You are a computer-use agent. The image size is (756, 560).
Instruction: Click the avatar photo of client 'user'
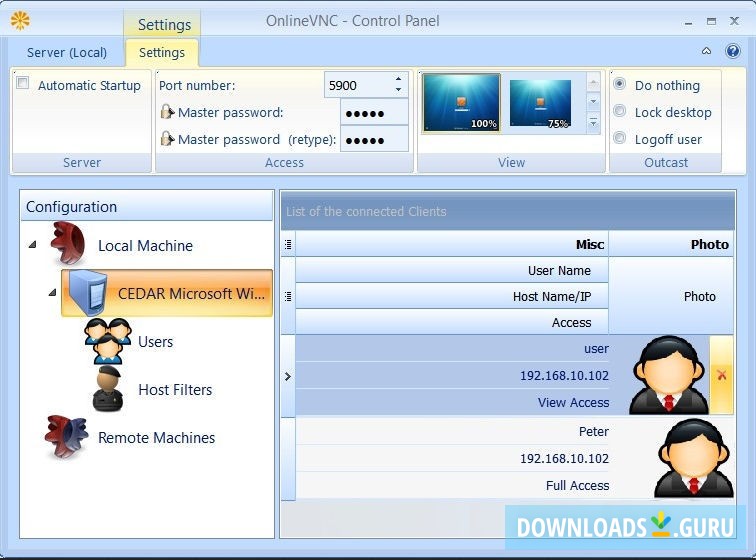[668, 375]
